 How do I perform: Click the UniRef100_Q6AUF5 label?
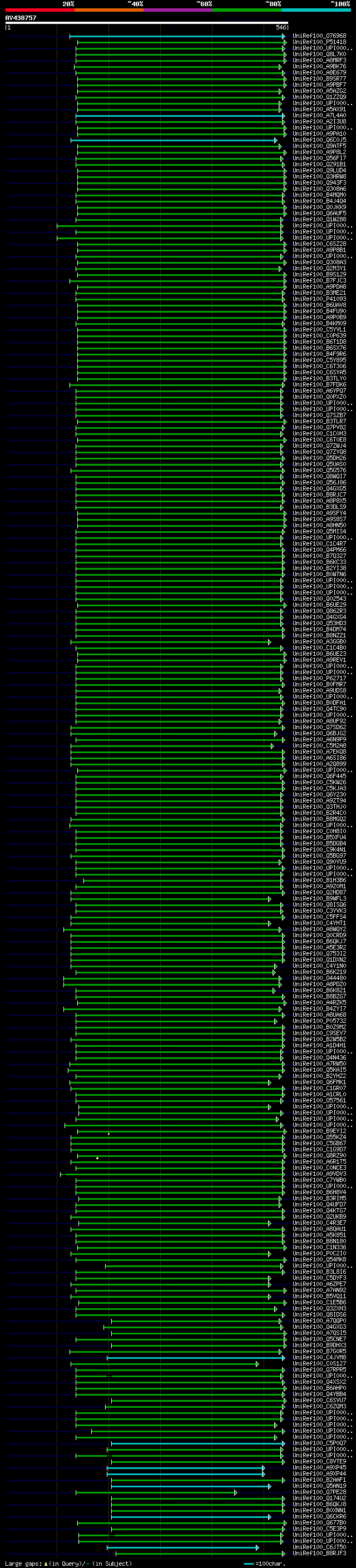tap(319, 213)
